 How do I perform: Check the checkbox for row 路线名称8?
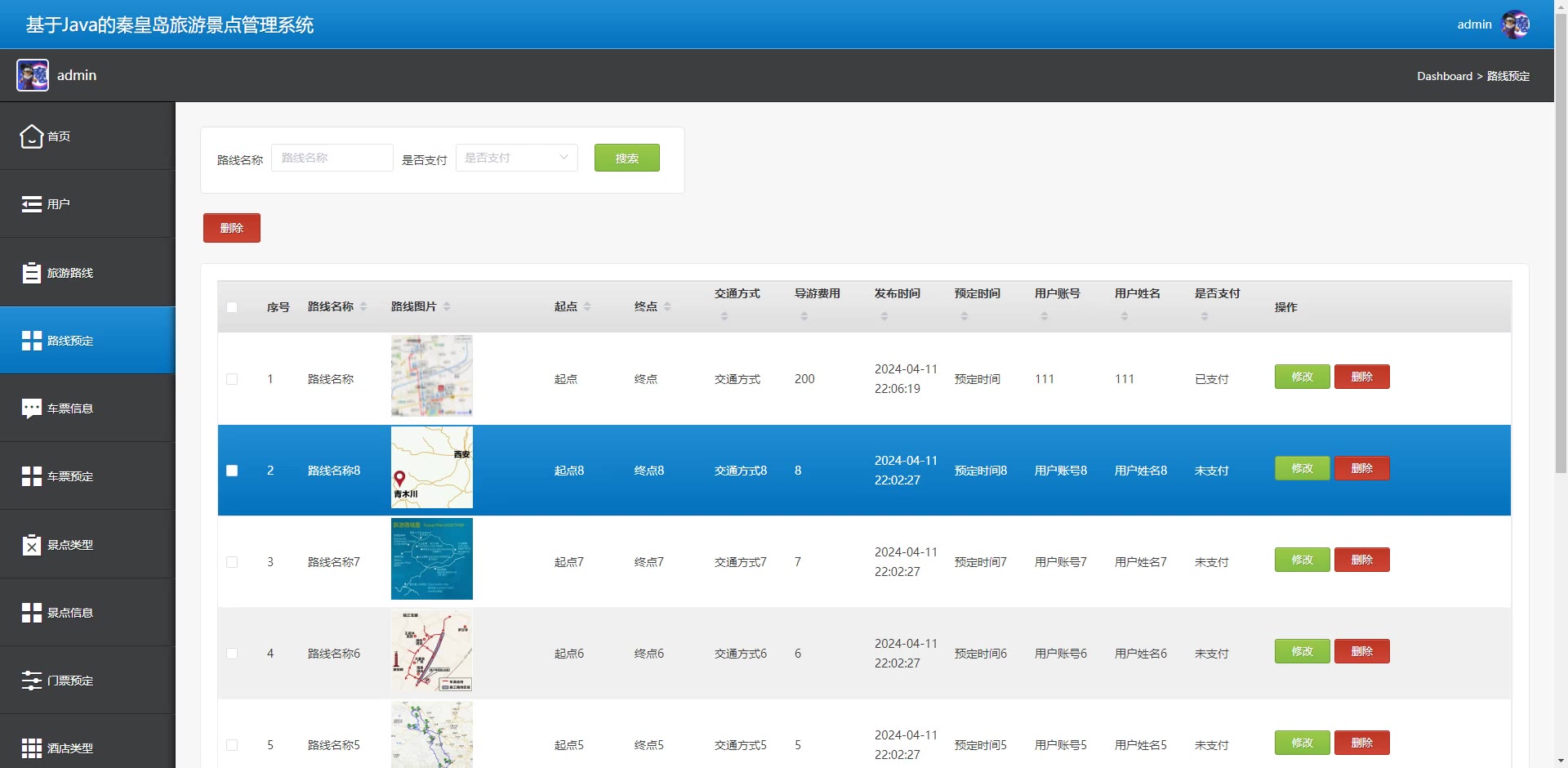click(232, 471)
